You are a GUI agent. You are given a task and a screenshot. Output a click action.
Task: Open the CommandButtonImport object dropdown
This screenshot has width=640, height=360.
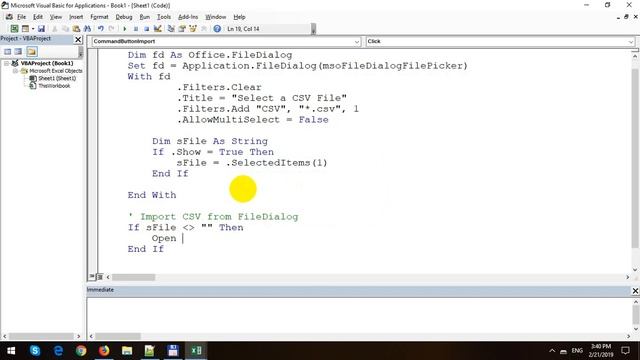(357, 42)
